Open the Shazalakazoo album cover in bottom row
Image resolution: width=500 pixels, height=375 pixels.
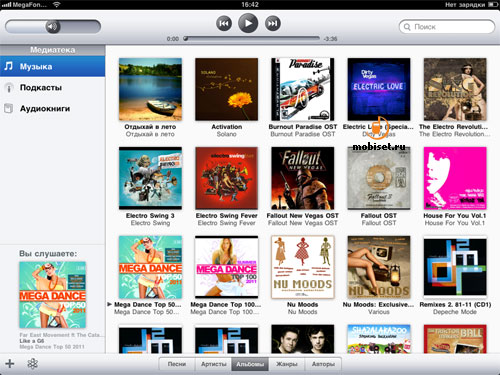(x=379, y=339)
